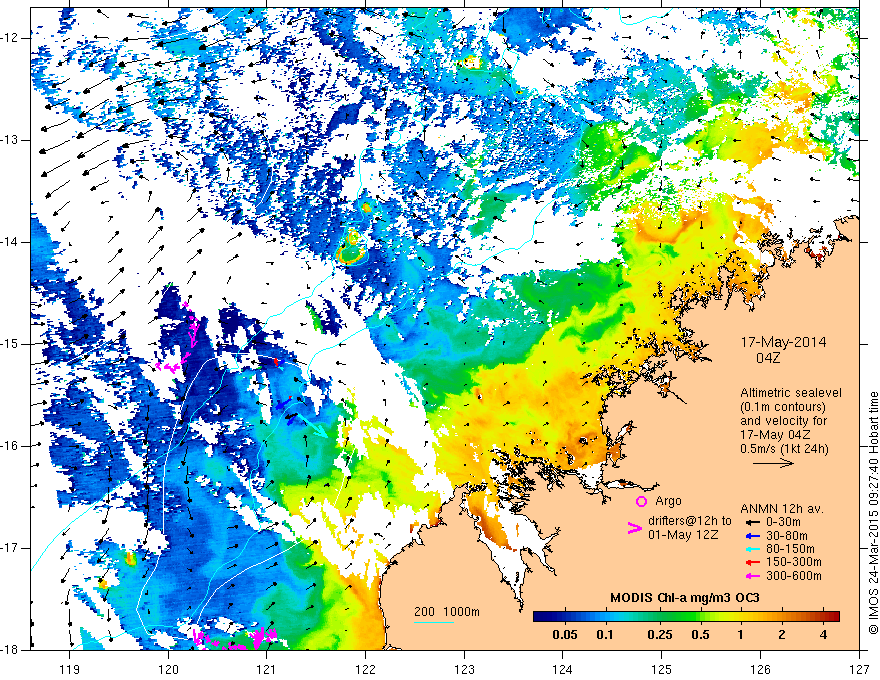Click the '30-80m' depth label
Screen dimensions: 880x680
pos(787,536)
